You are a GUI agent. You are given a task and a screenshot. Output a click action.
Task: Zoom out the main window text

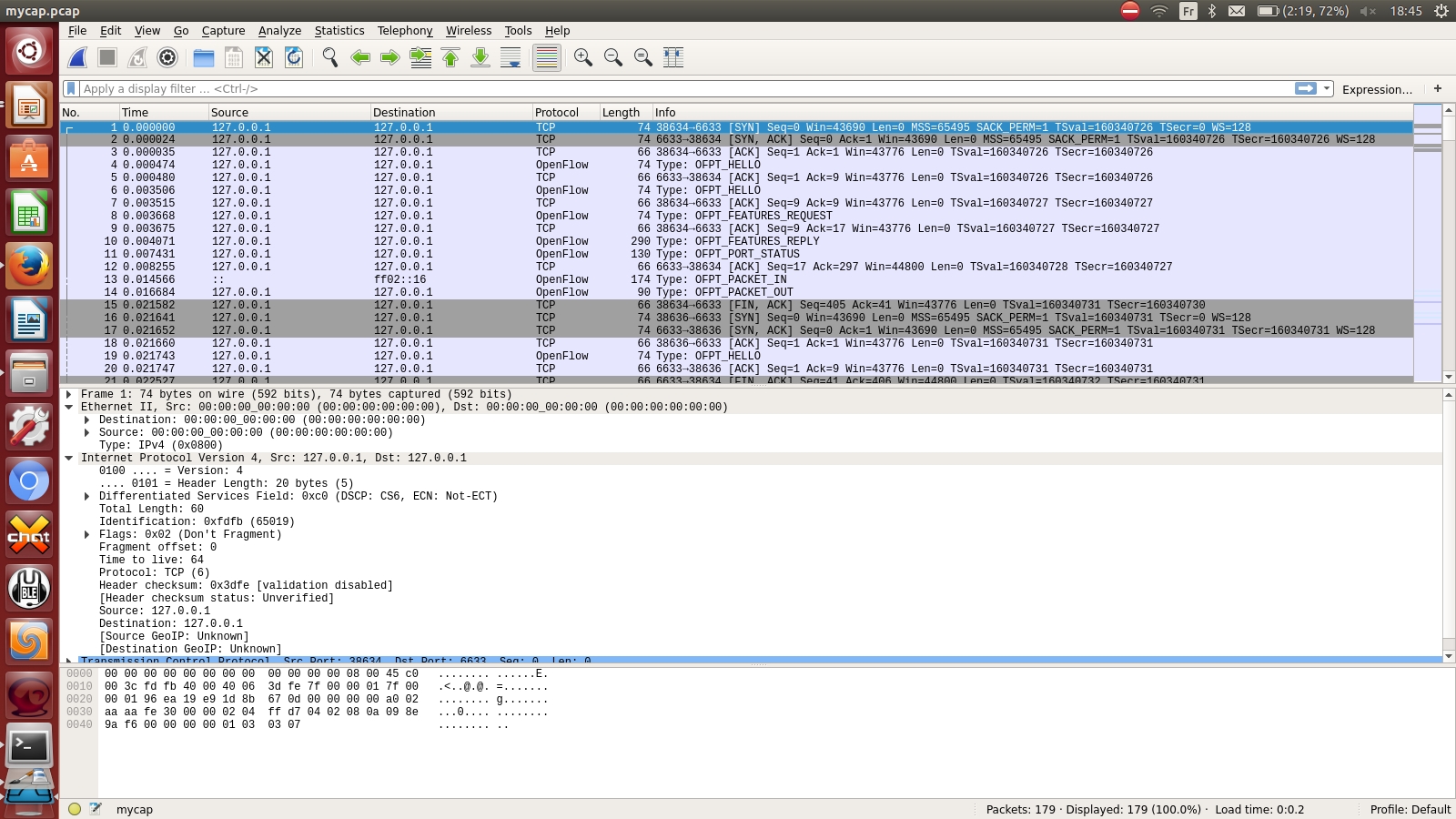613,57
